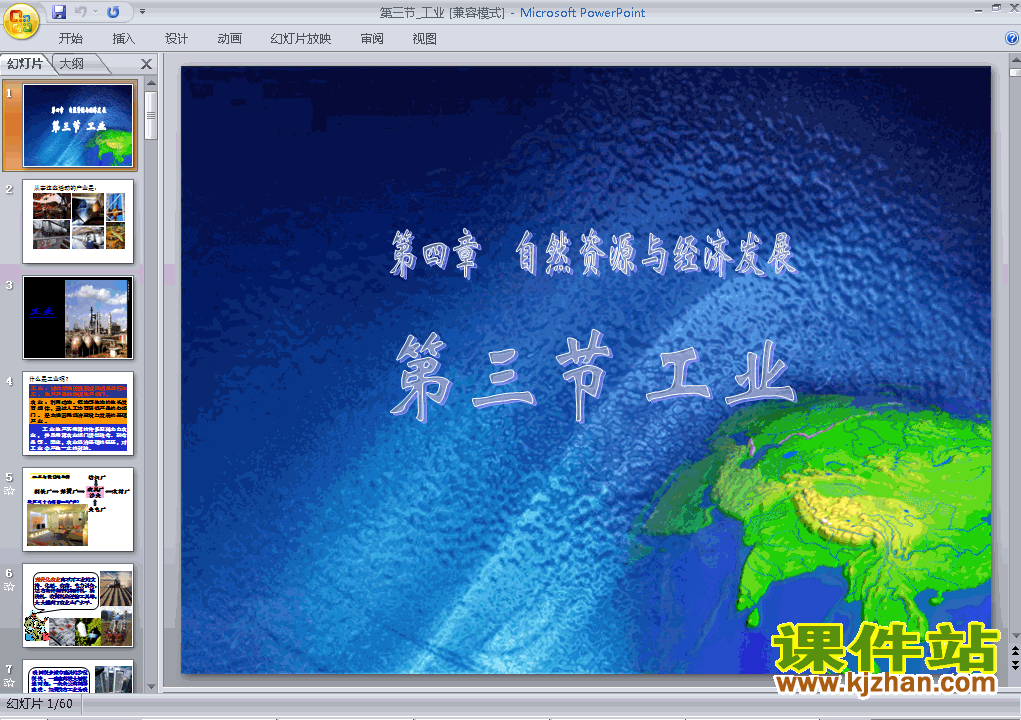The height and width of the screenshot is (720, 1021).
Task: Open the 审阅 ribbon tab
Action: click(x=372, y=38)
